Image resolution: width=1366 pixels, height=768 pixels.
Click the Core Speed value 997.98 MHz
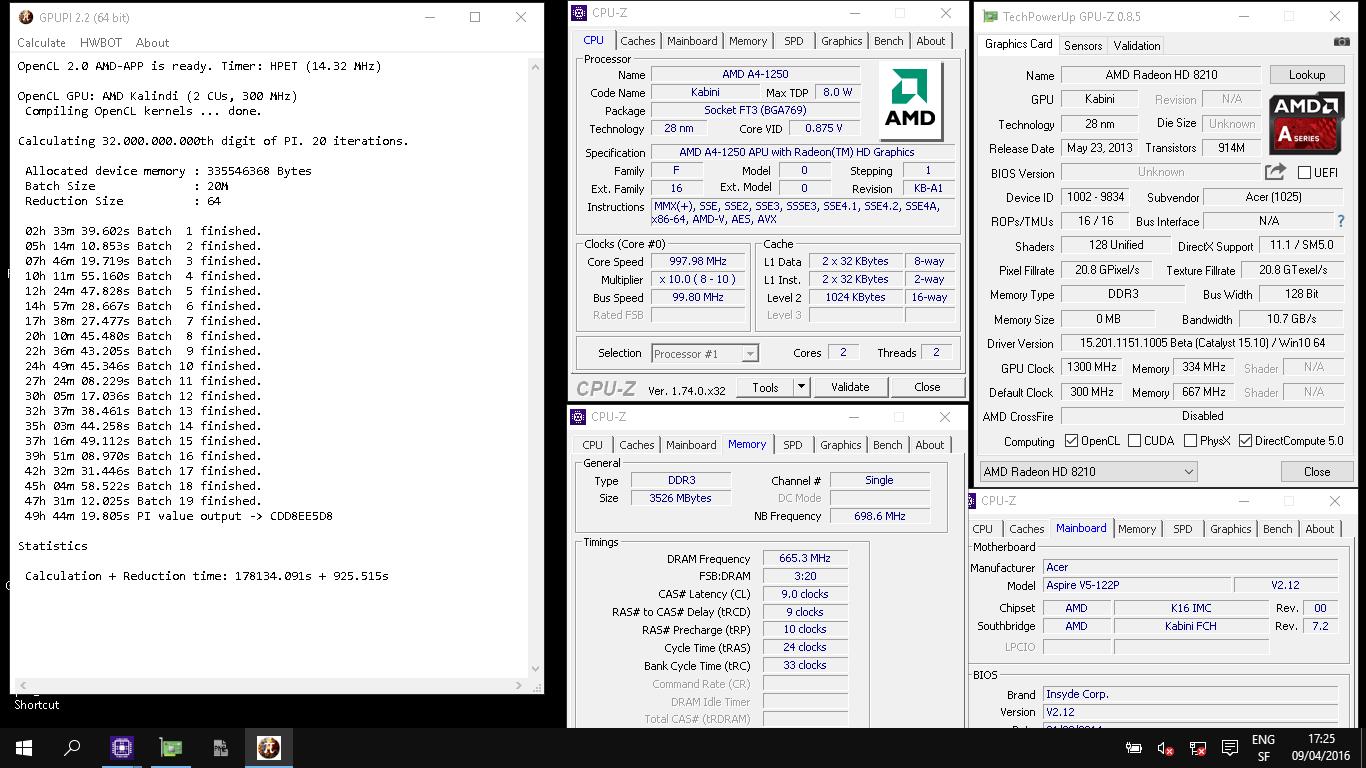tap(698, 261)
